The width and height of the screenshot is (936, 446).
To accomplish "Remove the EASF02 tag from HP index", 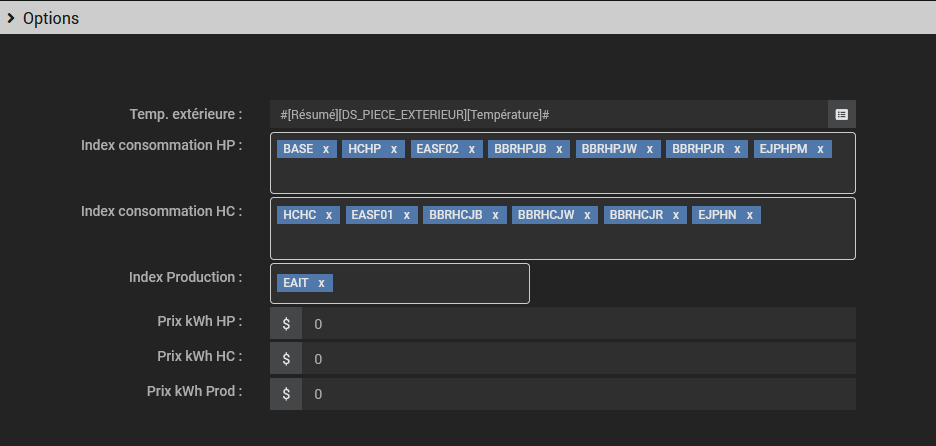I will click(471, 149).
